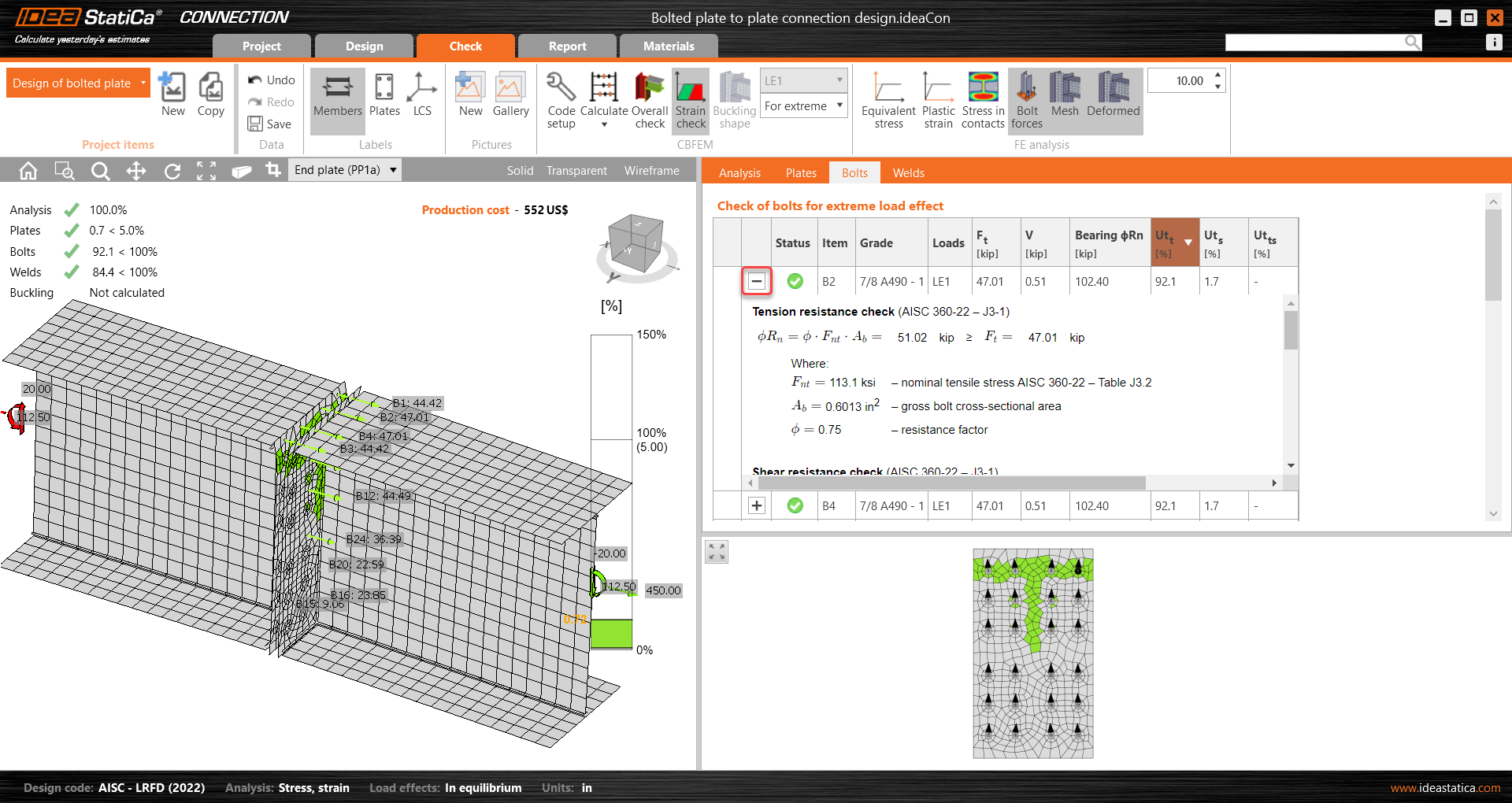Undo the last change
Screen dimensions: 1512x803
point(271,80)
